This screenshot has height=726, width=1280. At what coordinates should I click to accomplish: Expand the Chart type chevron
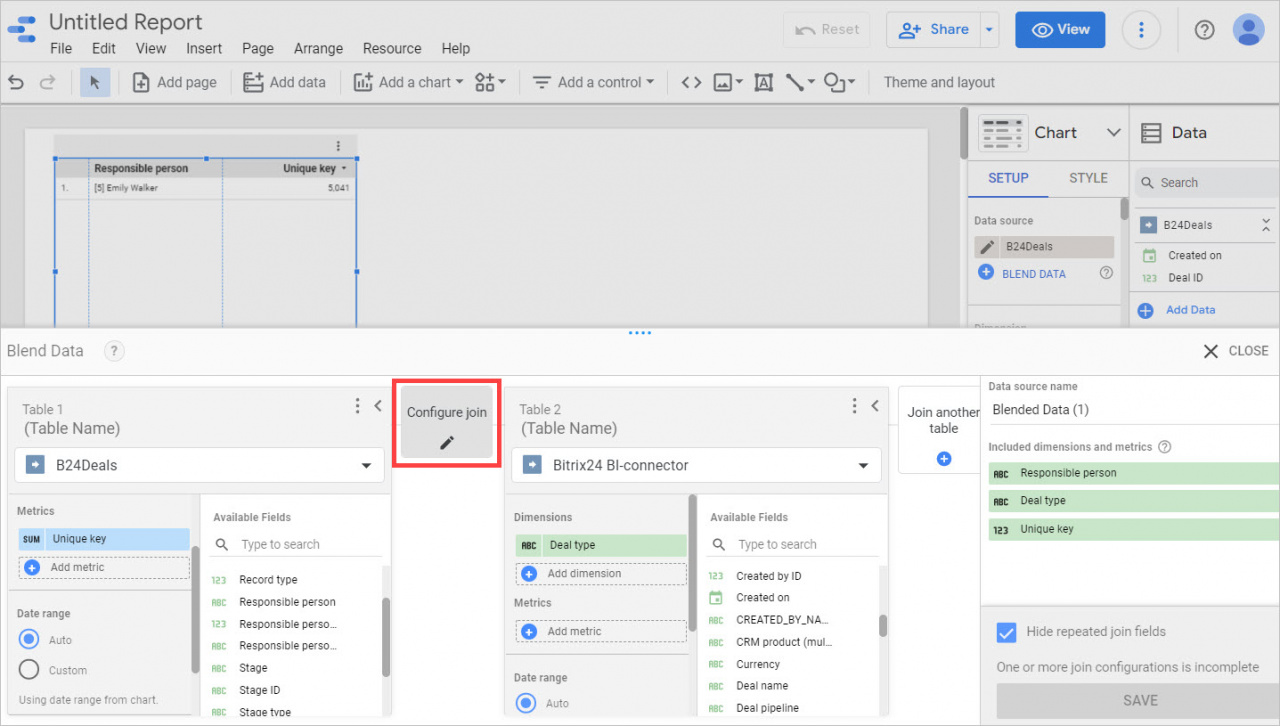pyautogui.click(x=1113, y=133)
